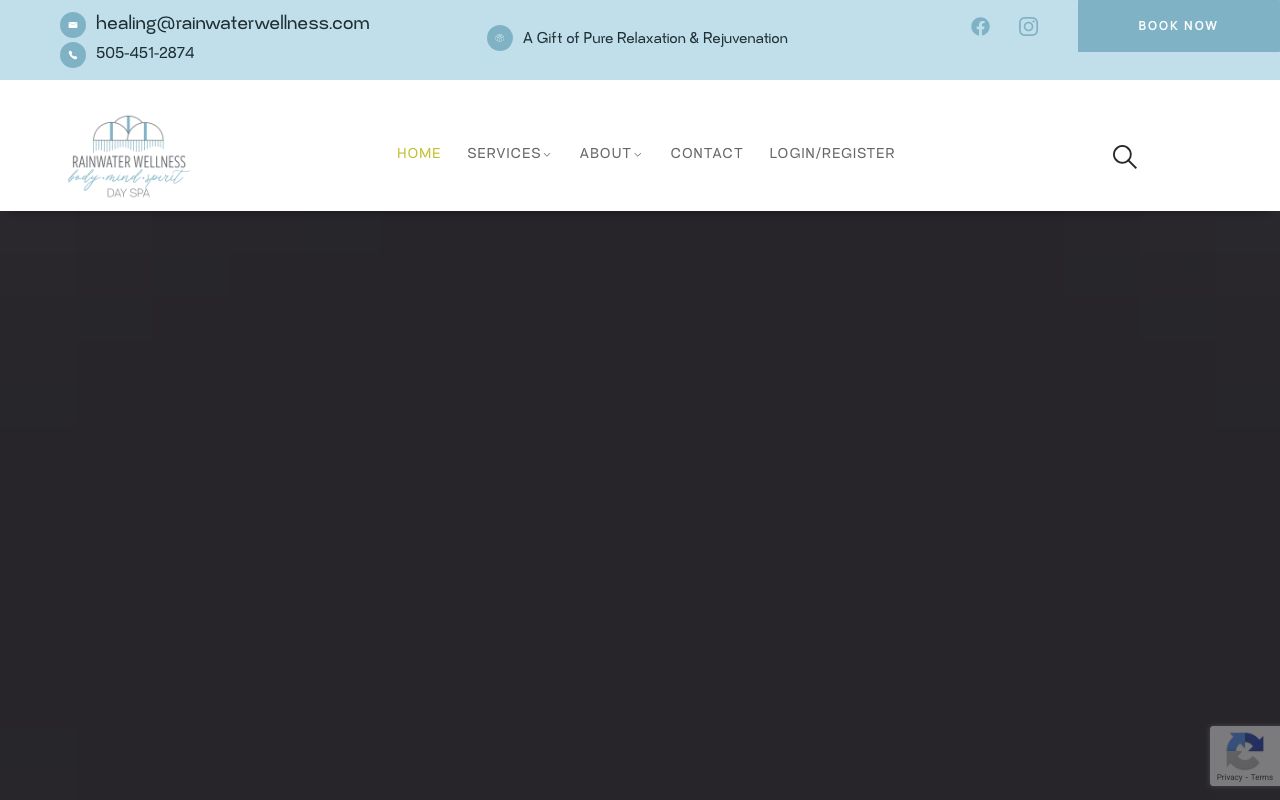Click the Rainwater Wellness Day Spa logo
Image resolution: width=1280 pixels, height=800 pixels.
point(128,156)
